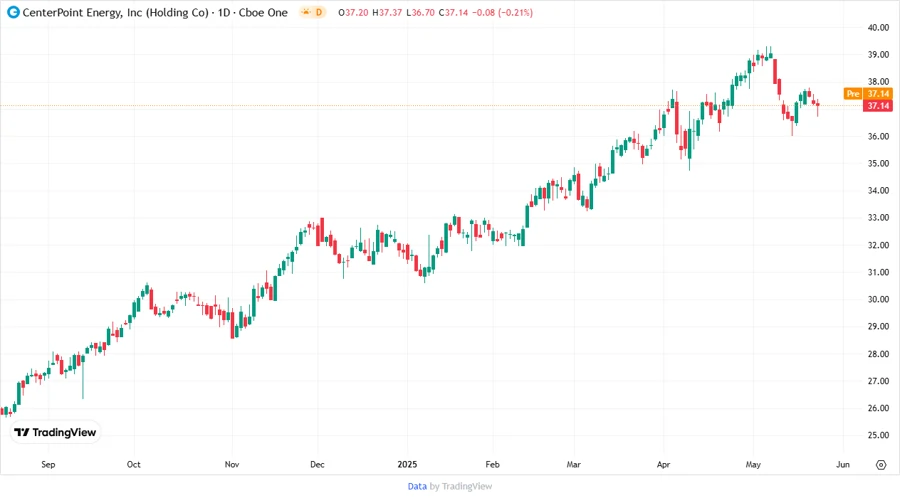Open the TradingView attribution link
This screenshot has height=498, width=900.
[x=467, y=487]
